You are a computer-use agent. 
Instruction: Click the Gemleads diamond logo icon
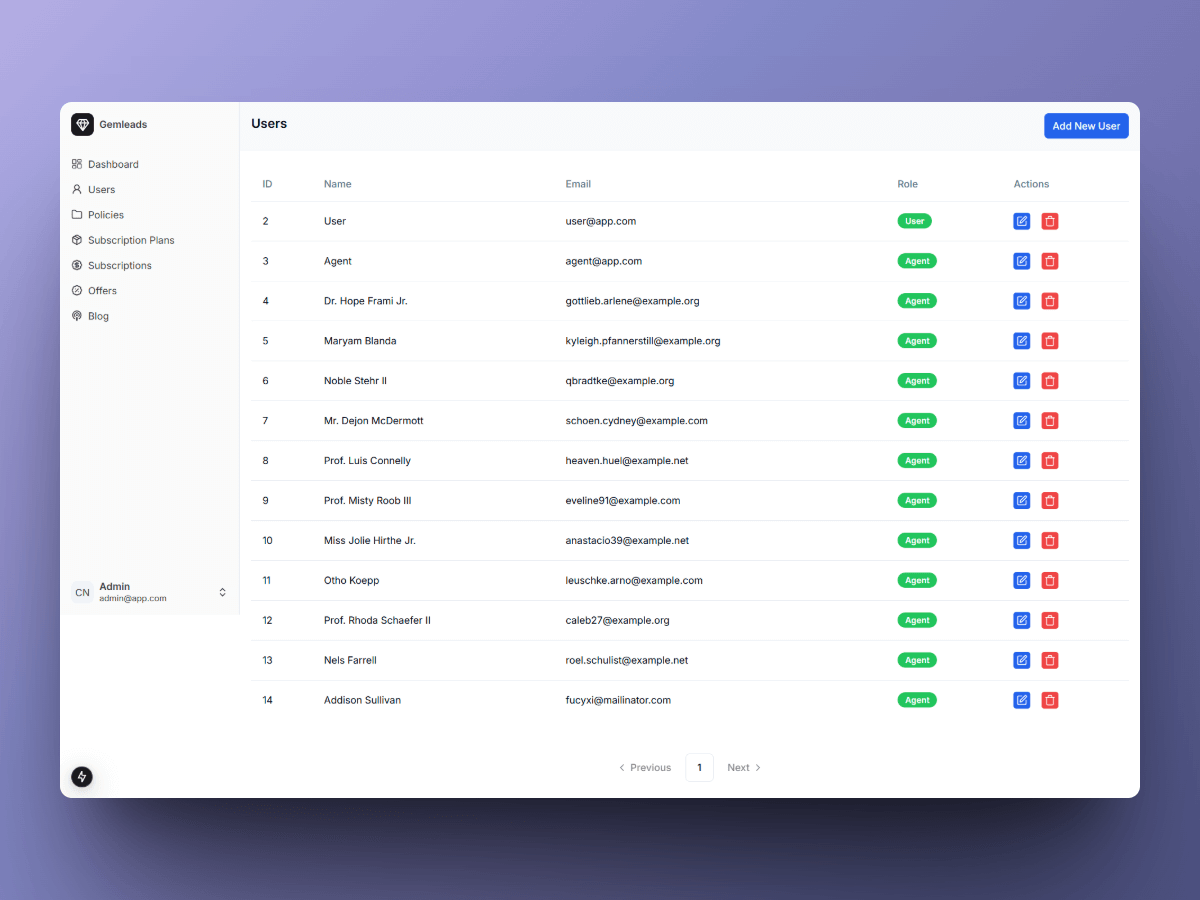pos(82,124)
